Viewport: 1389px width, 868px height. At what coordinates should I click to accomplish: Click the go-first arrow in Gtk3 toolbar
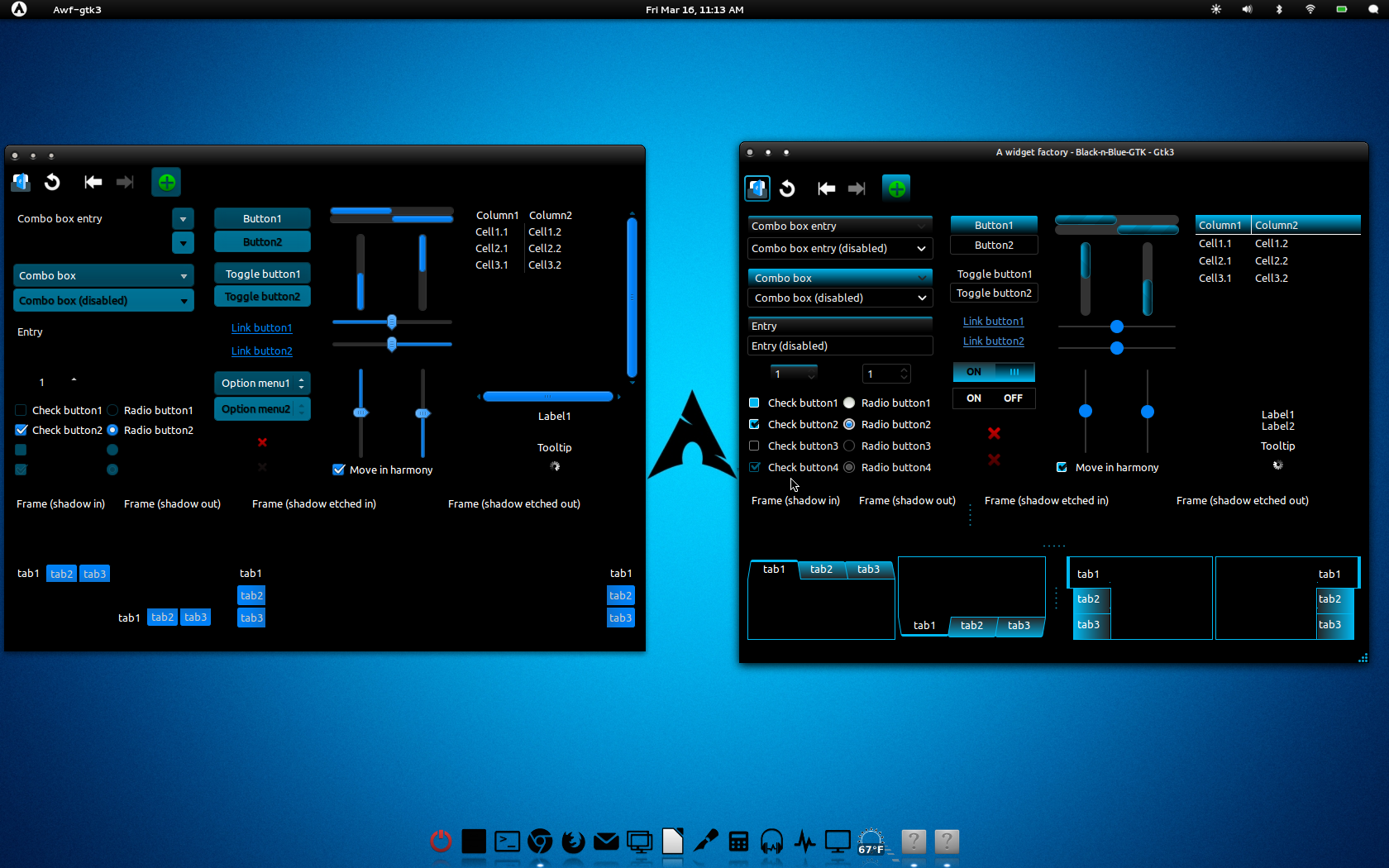(x=826, y=188)
